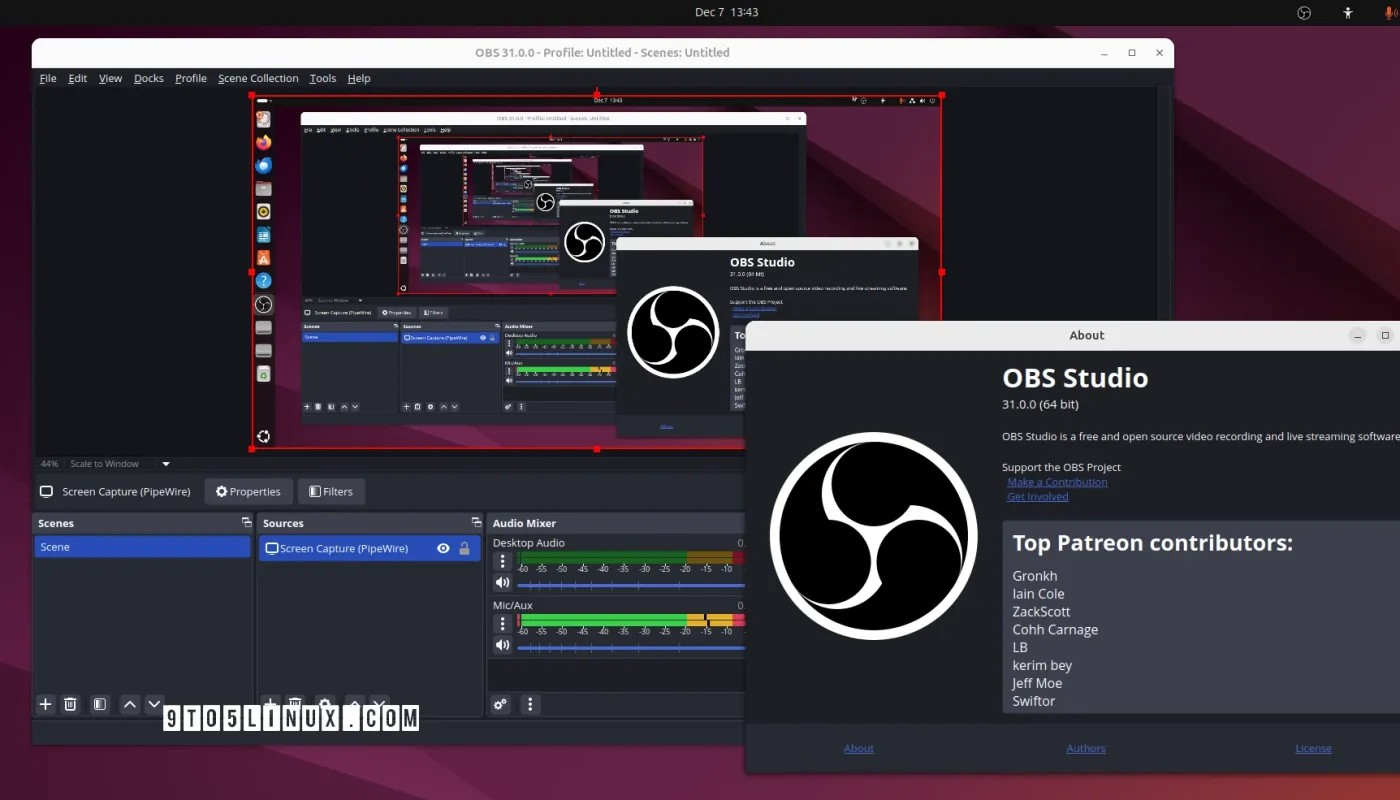Delete the selected scene via trash icon

pyautogui.click(x=70, y=704)
